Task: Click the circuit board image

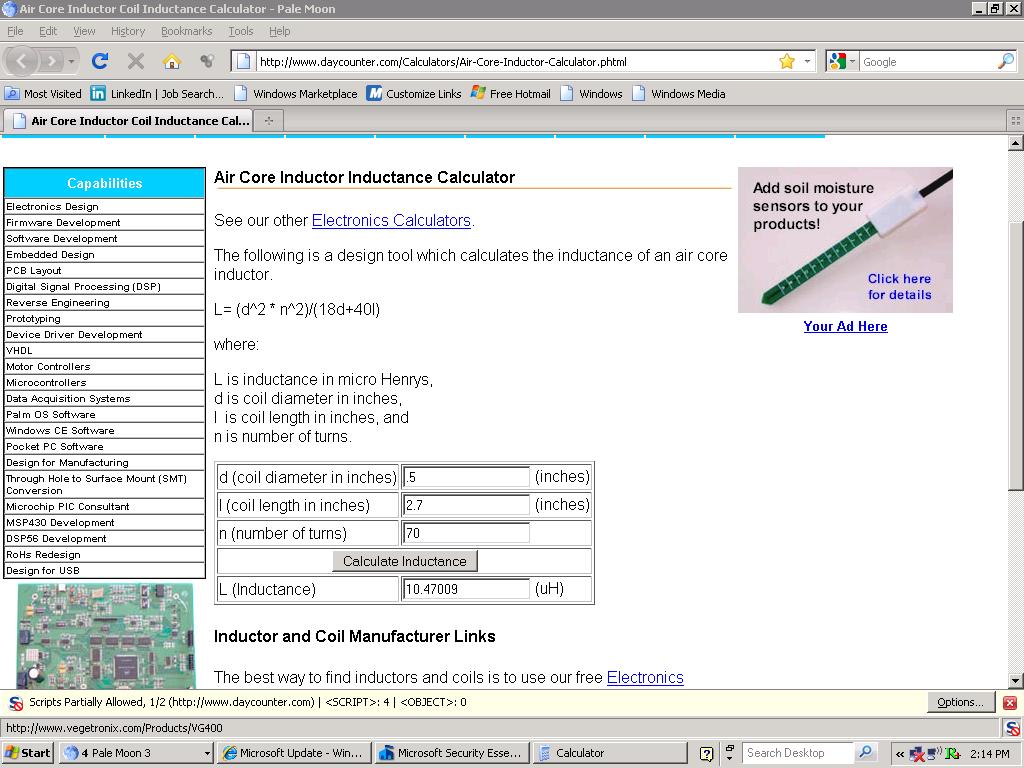Action: [x=106, y=636]
